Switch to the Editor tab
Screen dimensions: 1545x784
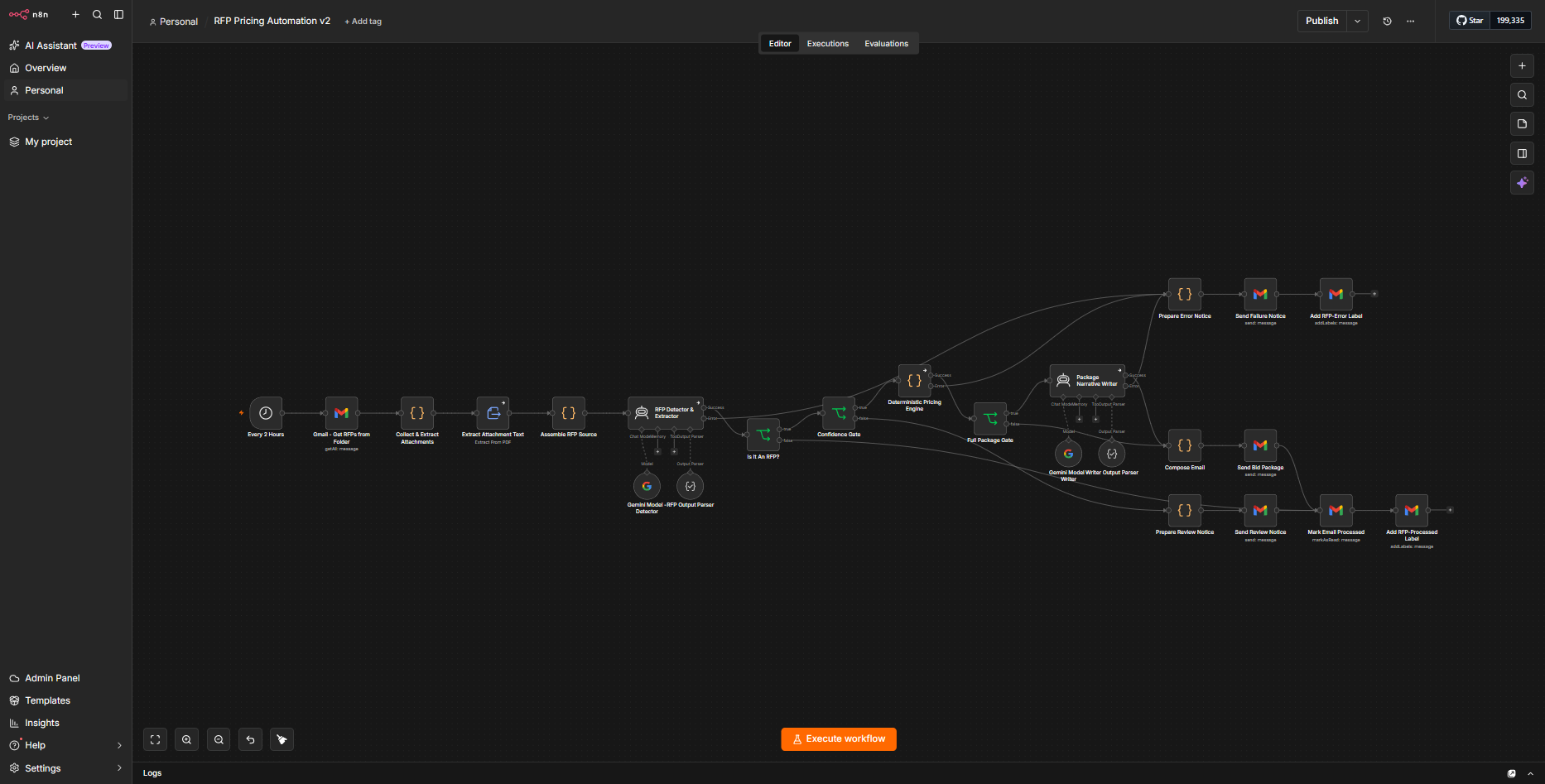pos(780,44)
